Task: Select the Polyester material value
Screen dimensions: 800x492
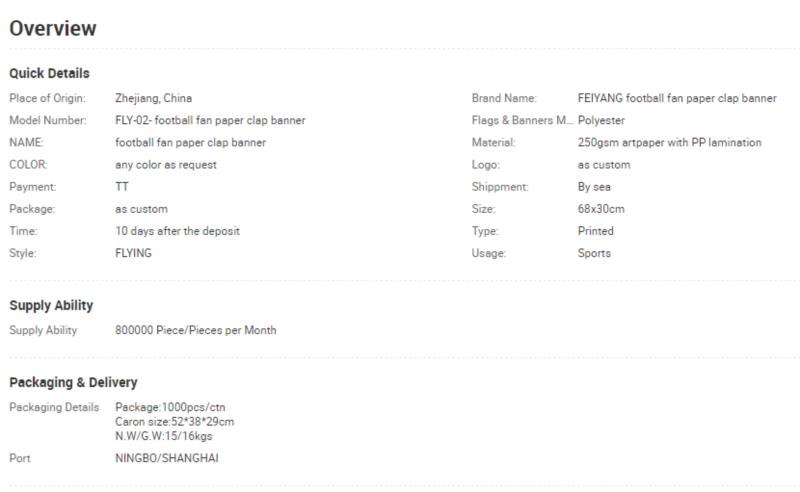Action: 601,120
